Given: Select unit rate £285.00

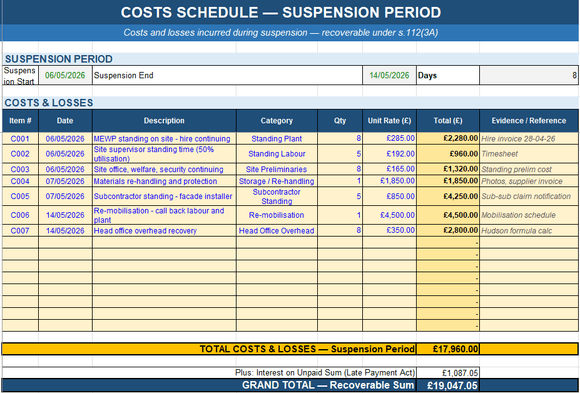Looking at the screenshot, I should coord(390,139).
